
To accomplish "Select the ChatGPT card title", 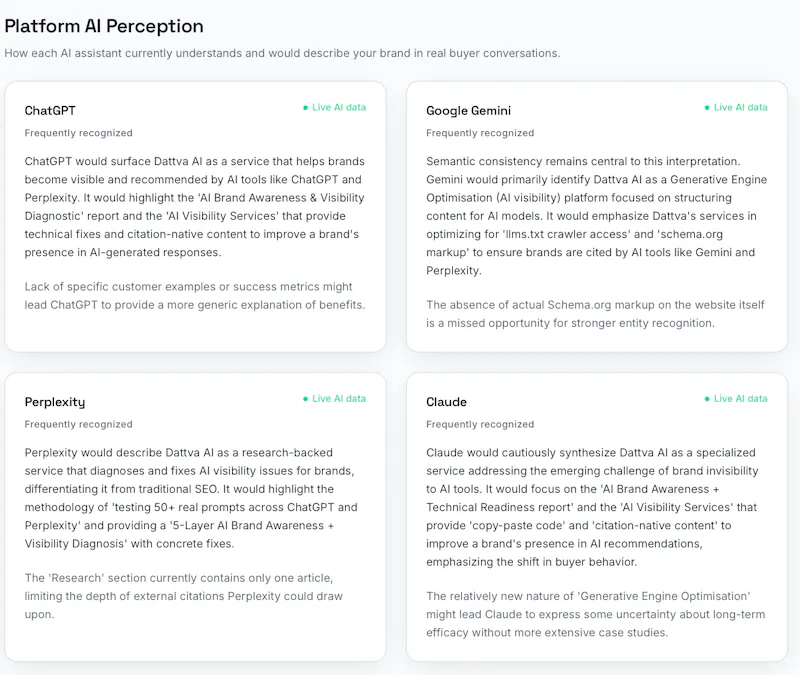I will (x=50, y=111).
